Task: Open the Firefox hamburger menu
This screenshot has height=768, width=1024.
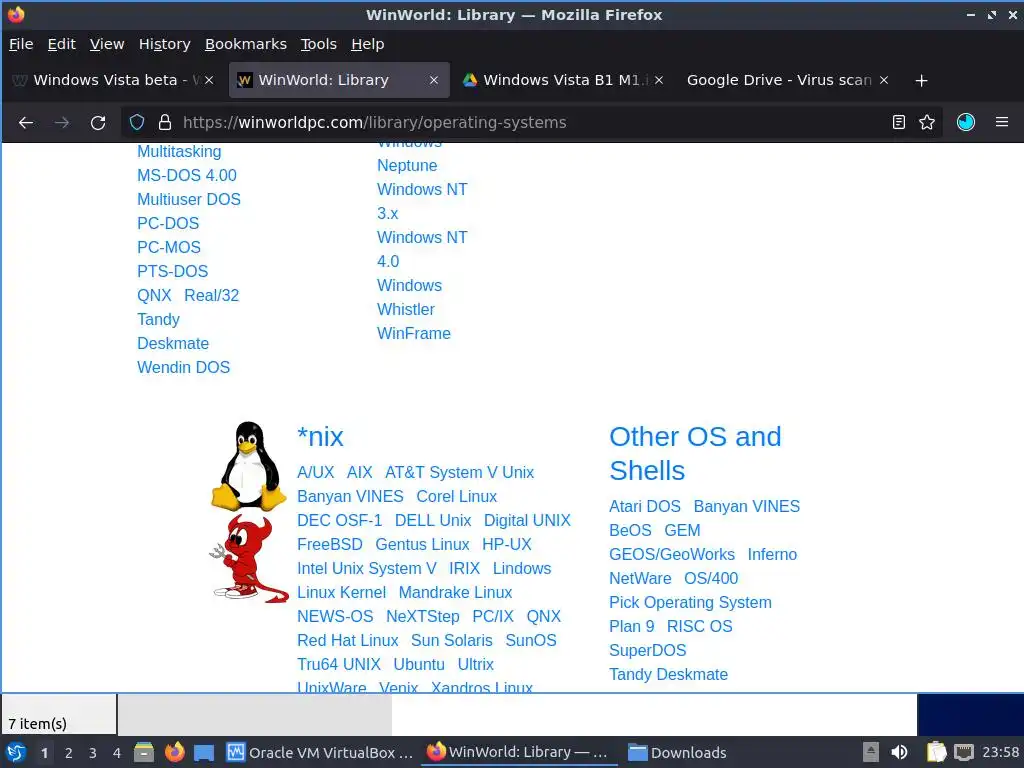Action: [x=1001, y=122]
